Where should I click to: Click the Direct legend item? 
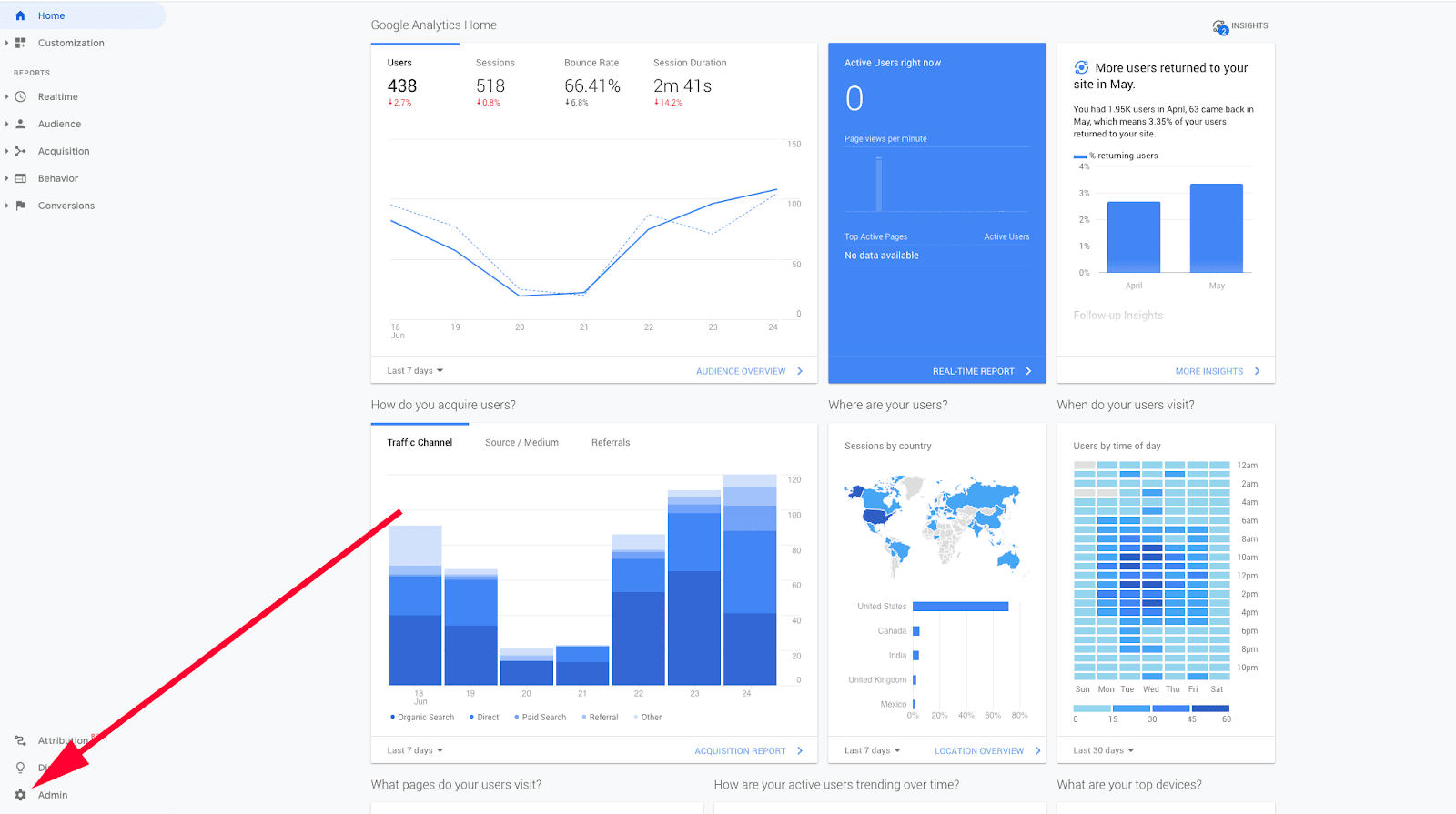tap(484, 718)
